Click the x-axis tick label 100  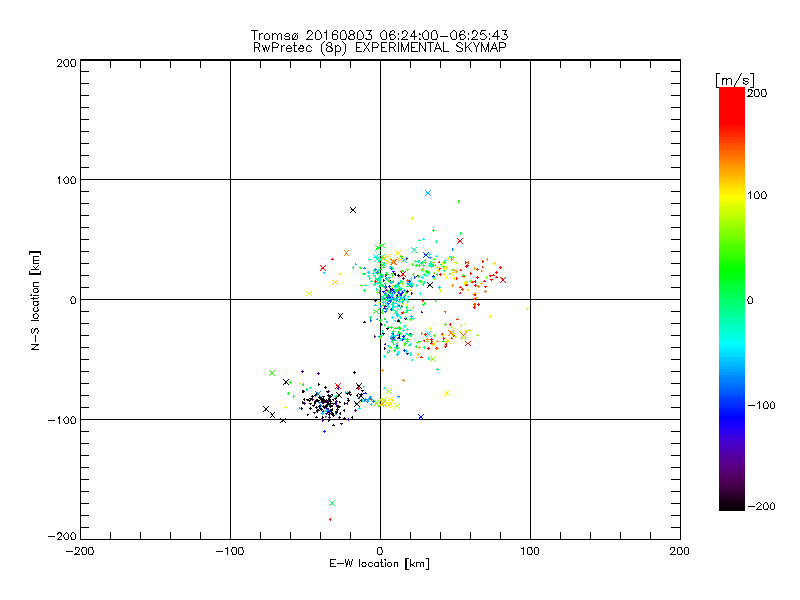(530, 551)
